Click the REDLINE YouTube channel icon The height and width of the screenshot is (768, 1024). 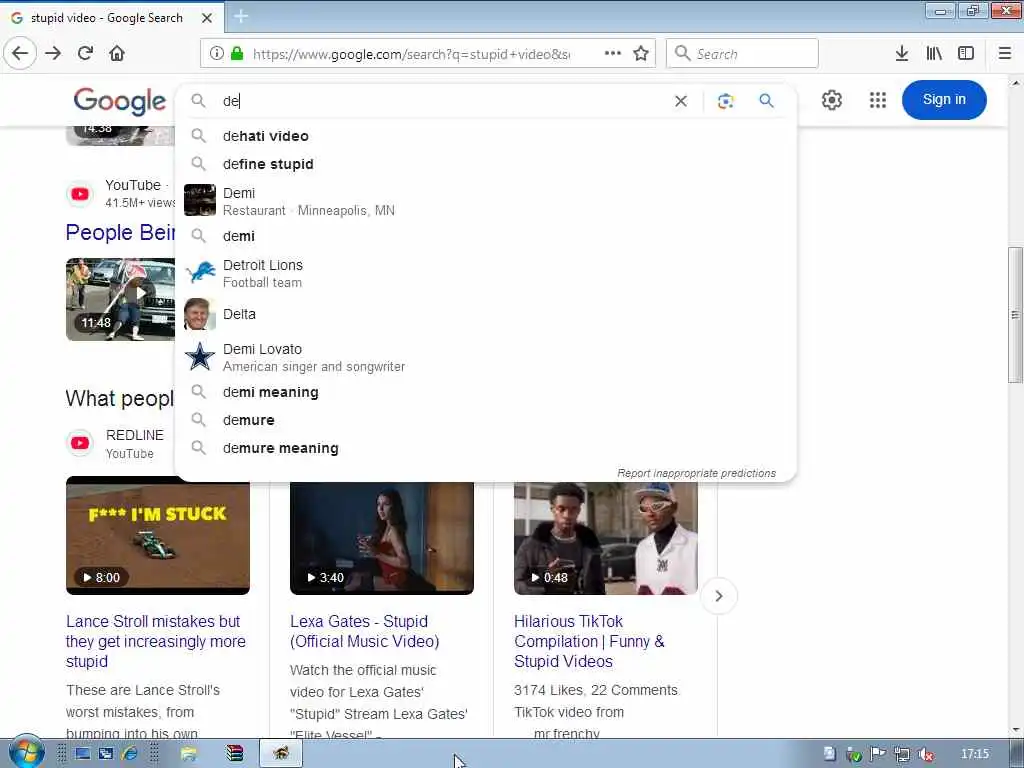(x=80, y=443)
